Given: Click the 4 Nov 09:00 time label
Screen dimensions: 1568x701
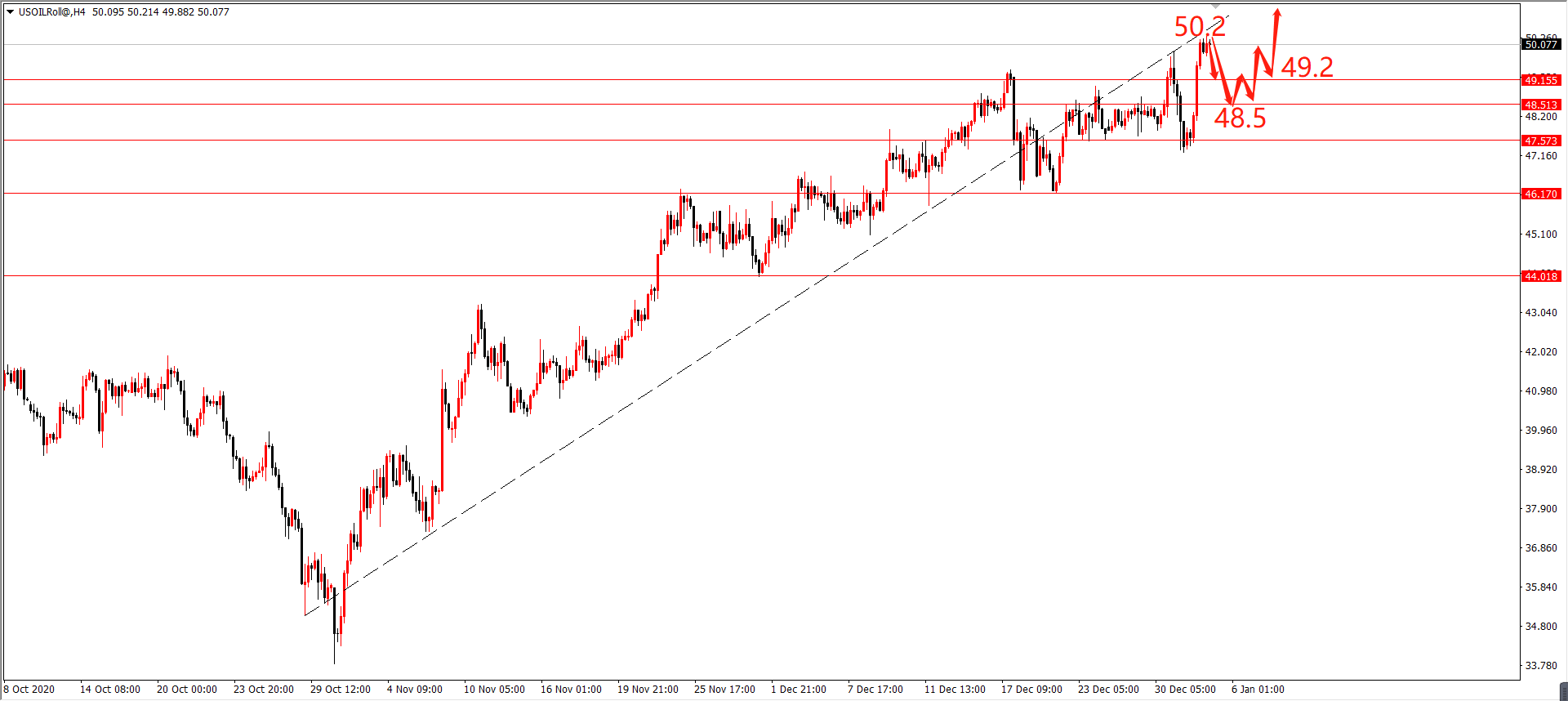Looking at the screenshot, I should tap(415, 690).
